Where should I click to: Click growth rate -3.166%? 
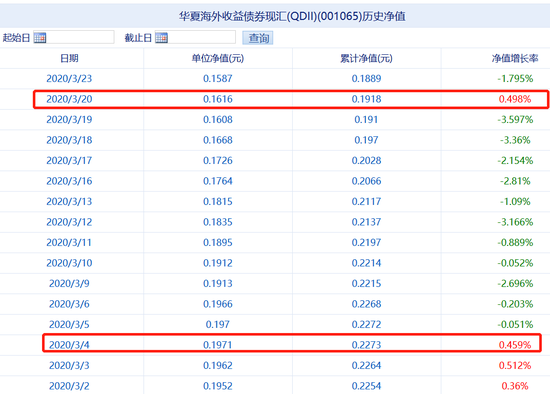coord(515,222)
